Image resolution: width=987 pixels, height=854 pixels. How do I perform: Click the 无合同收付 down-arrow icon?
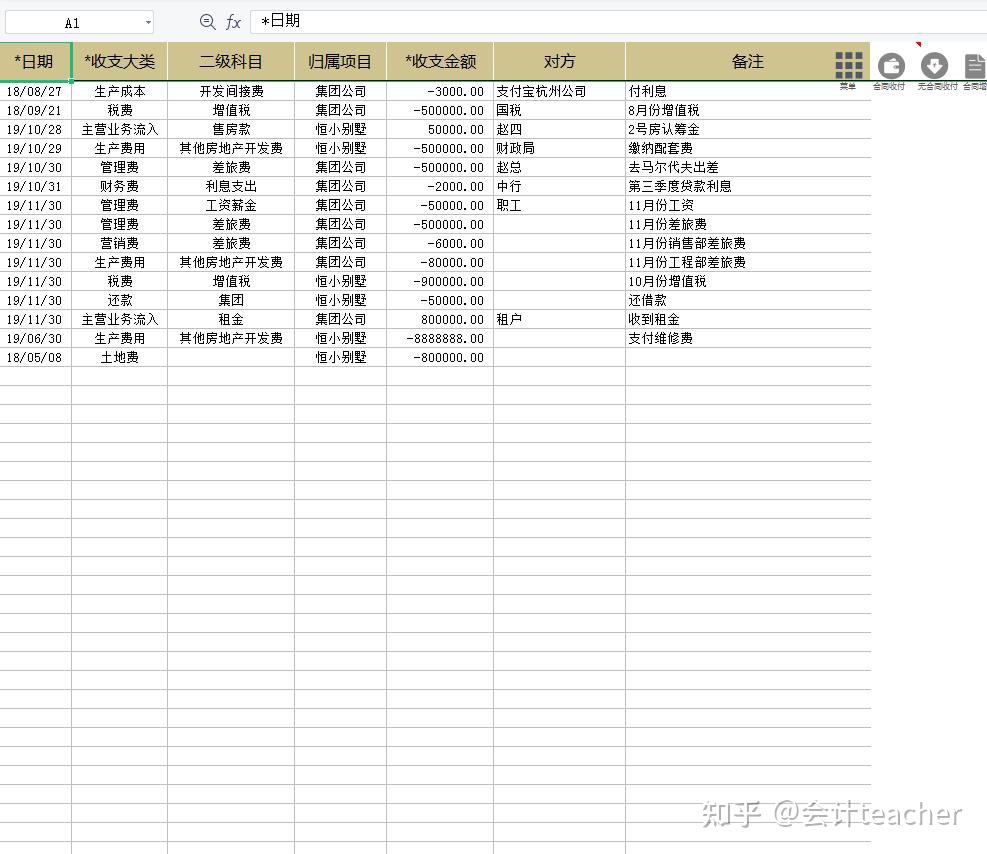pos(934,66)
